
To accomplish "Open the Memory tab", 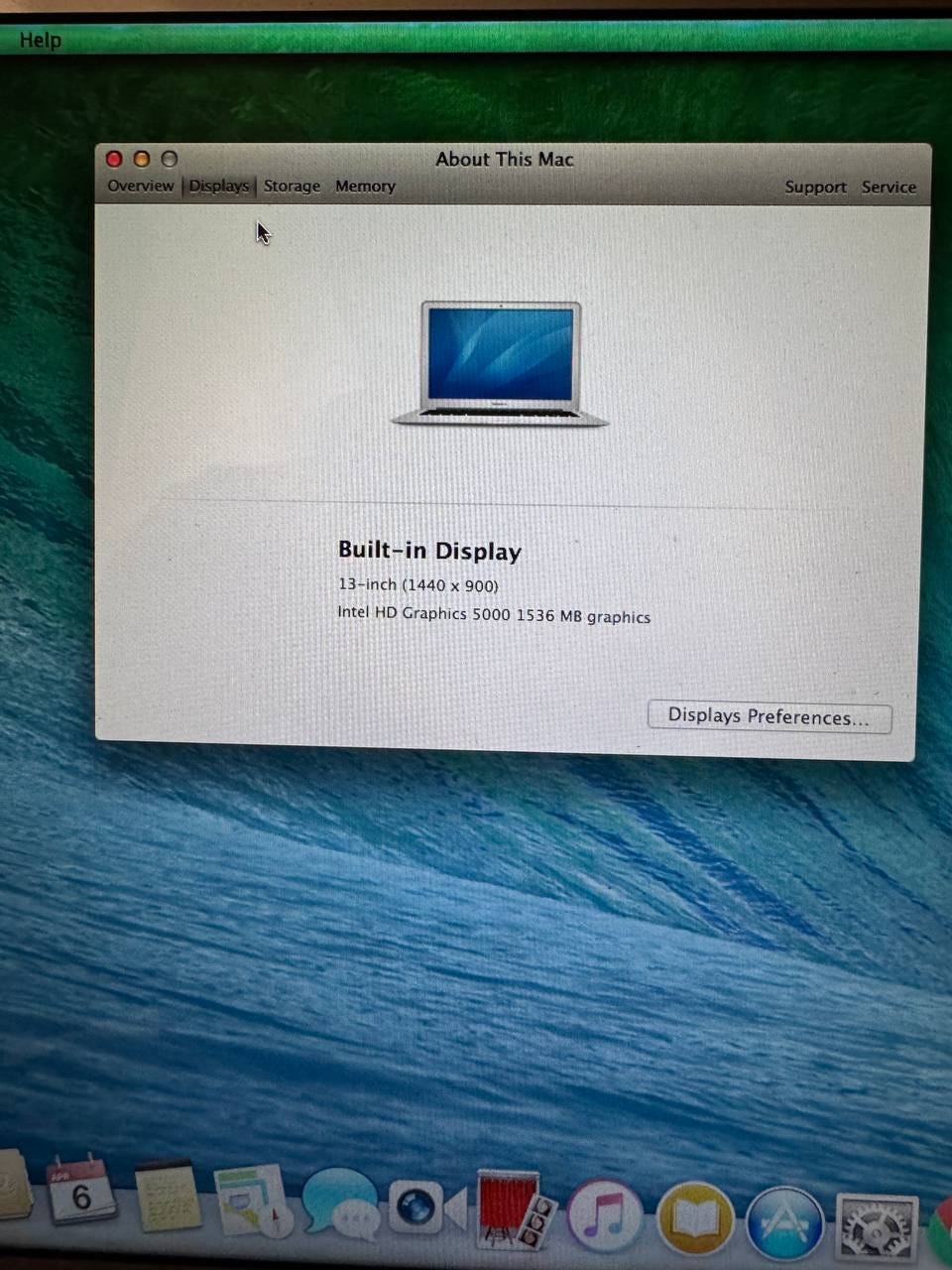I will pyautogui.click(x=365, y=187).
